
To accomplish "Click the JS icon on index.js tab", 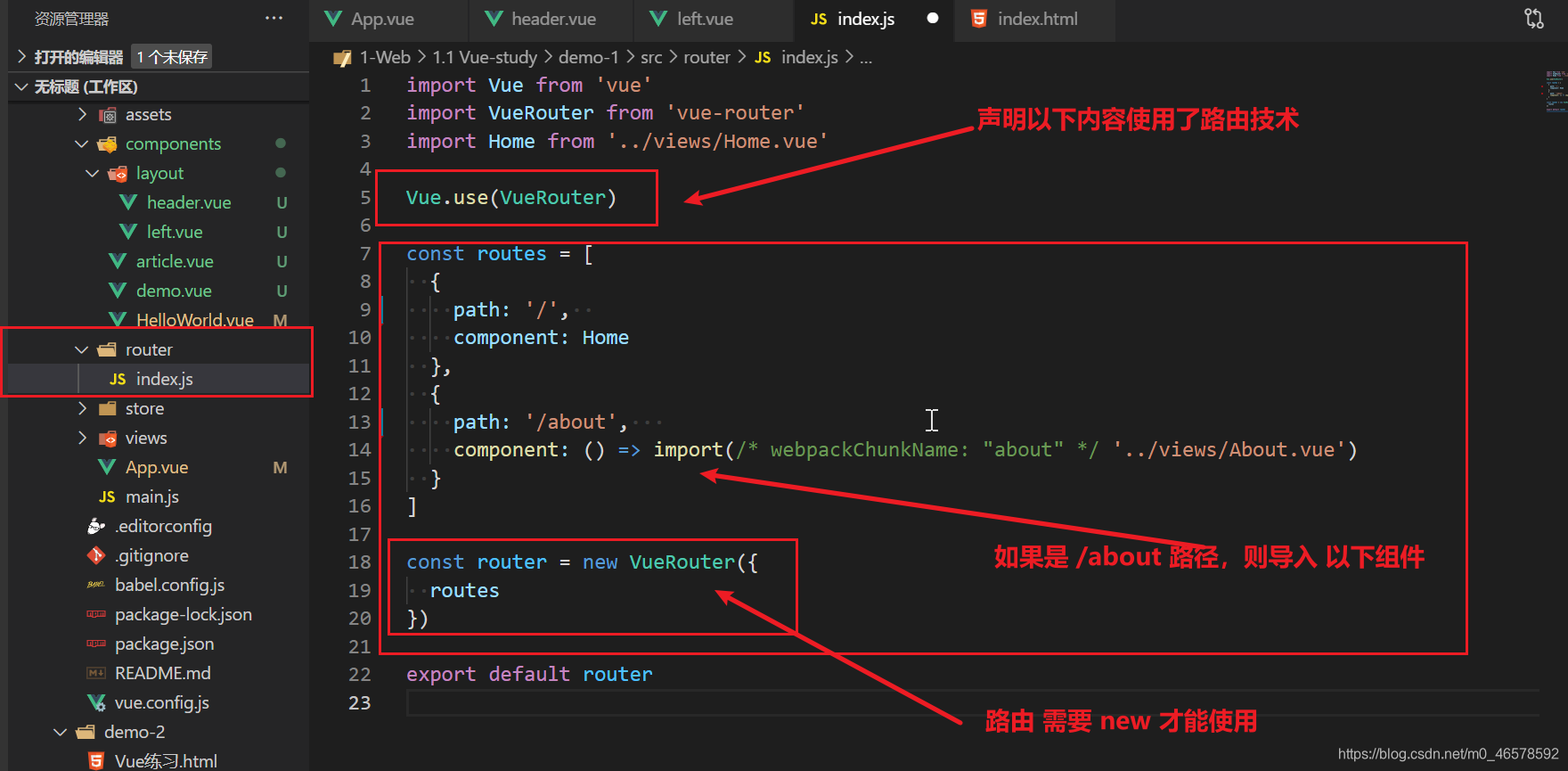I will pos(818,20).
